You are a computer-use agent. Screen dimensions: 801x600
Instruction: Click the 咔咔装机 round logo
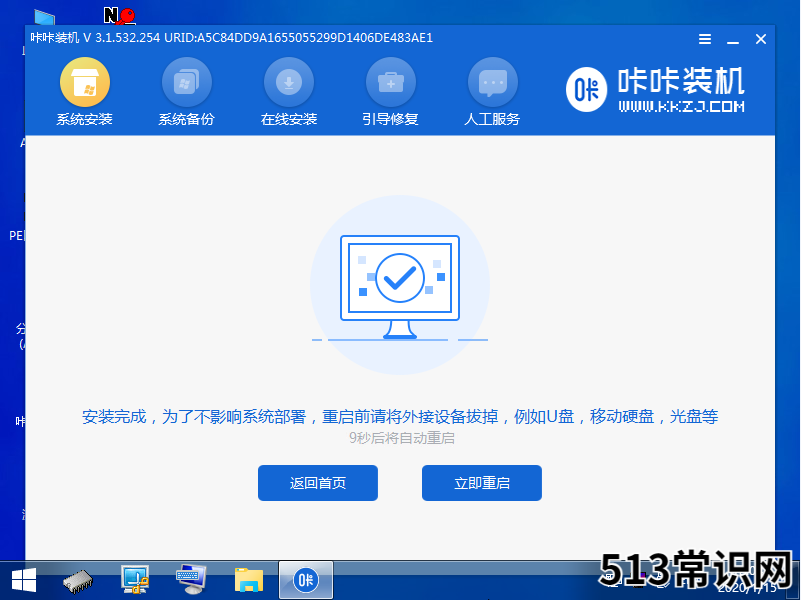[x=586, y=89]
